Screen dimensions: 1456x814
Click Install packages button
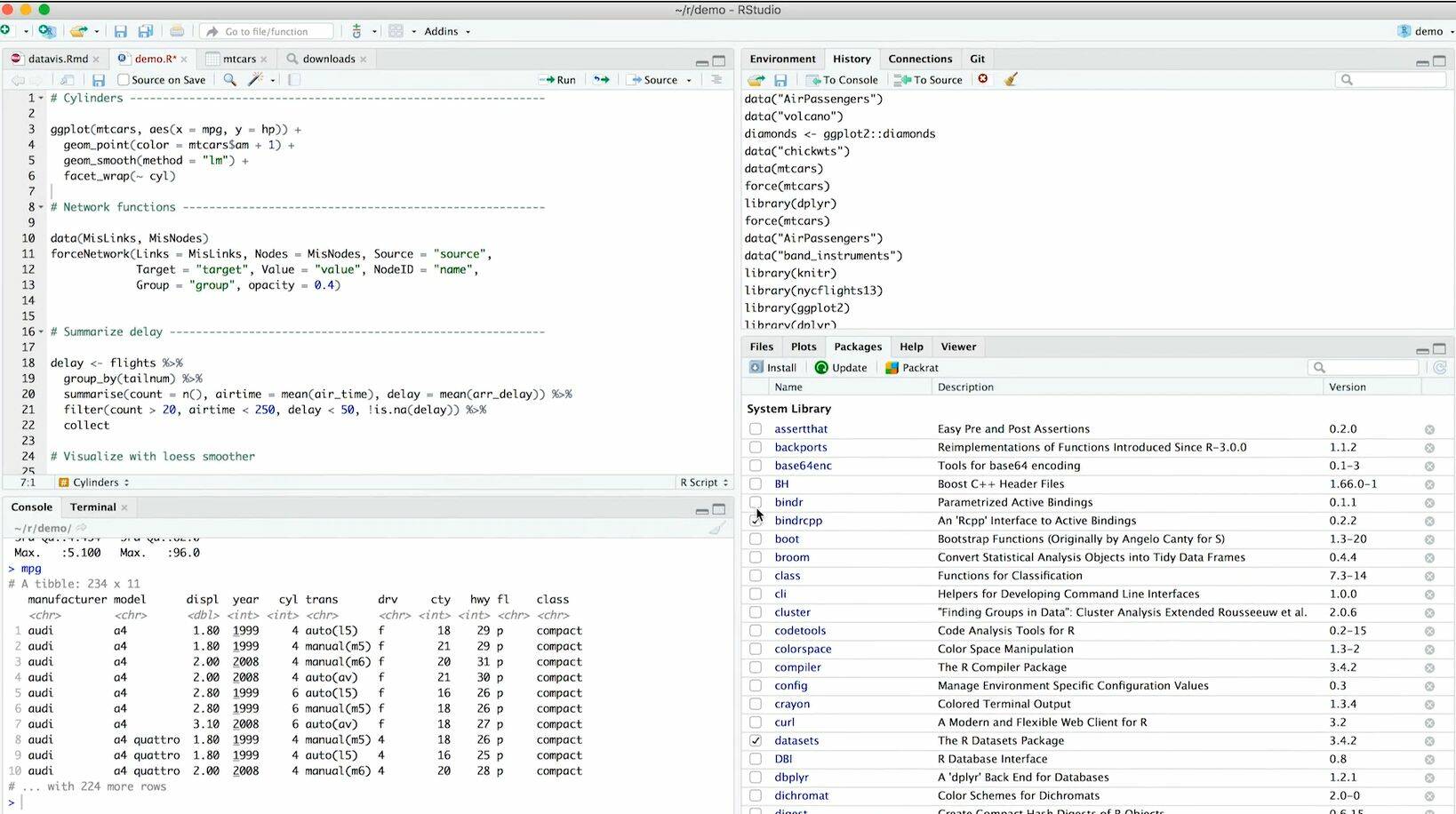(773, 368)
